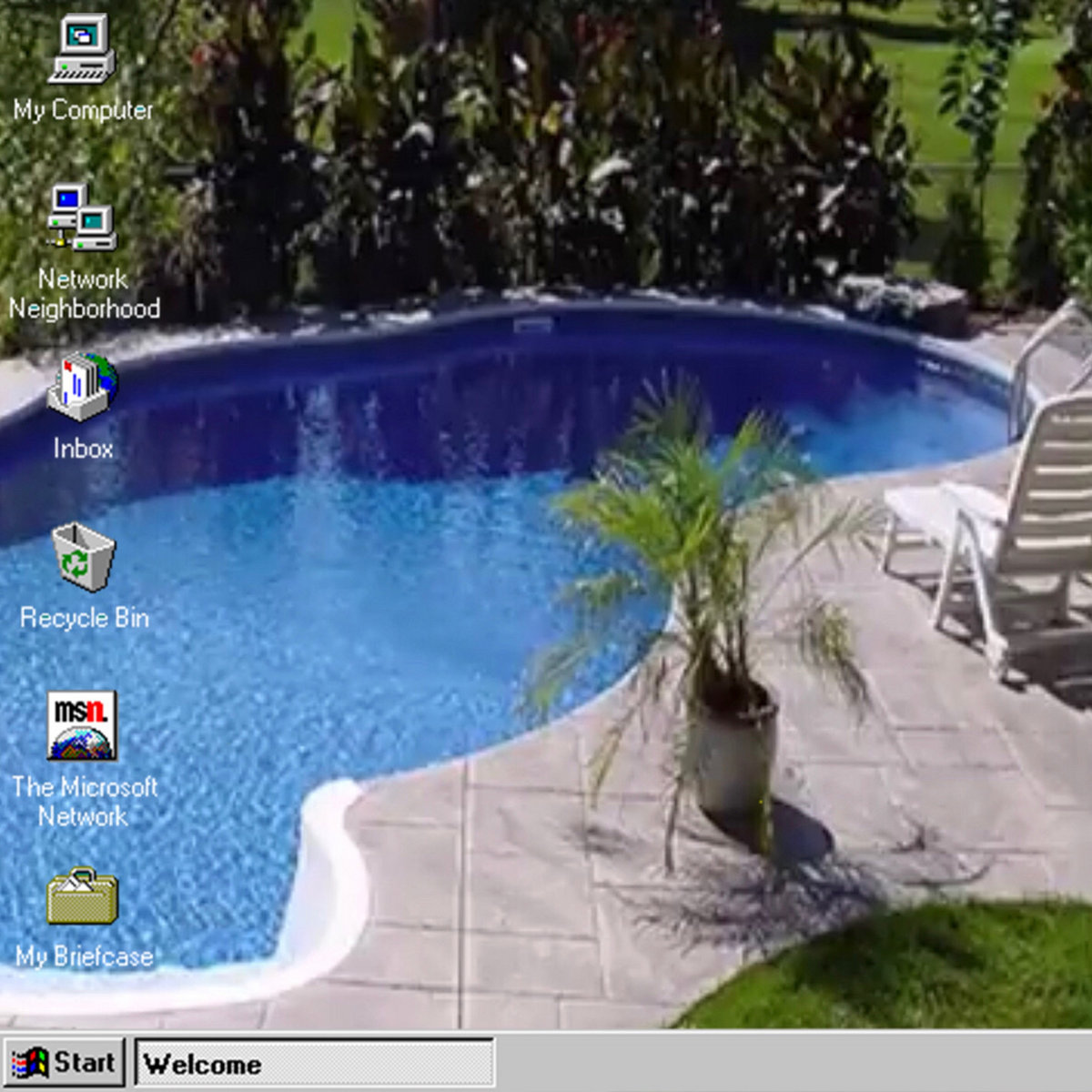Click the empty taskbar area right of Welcome
Viewport: 1092px width, 1092px height.
792,1063
